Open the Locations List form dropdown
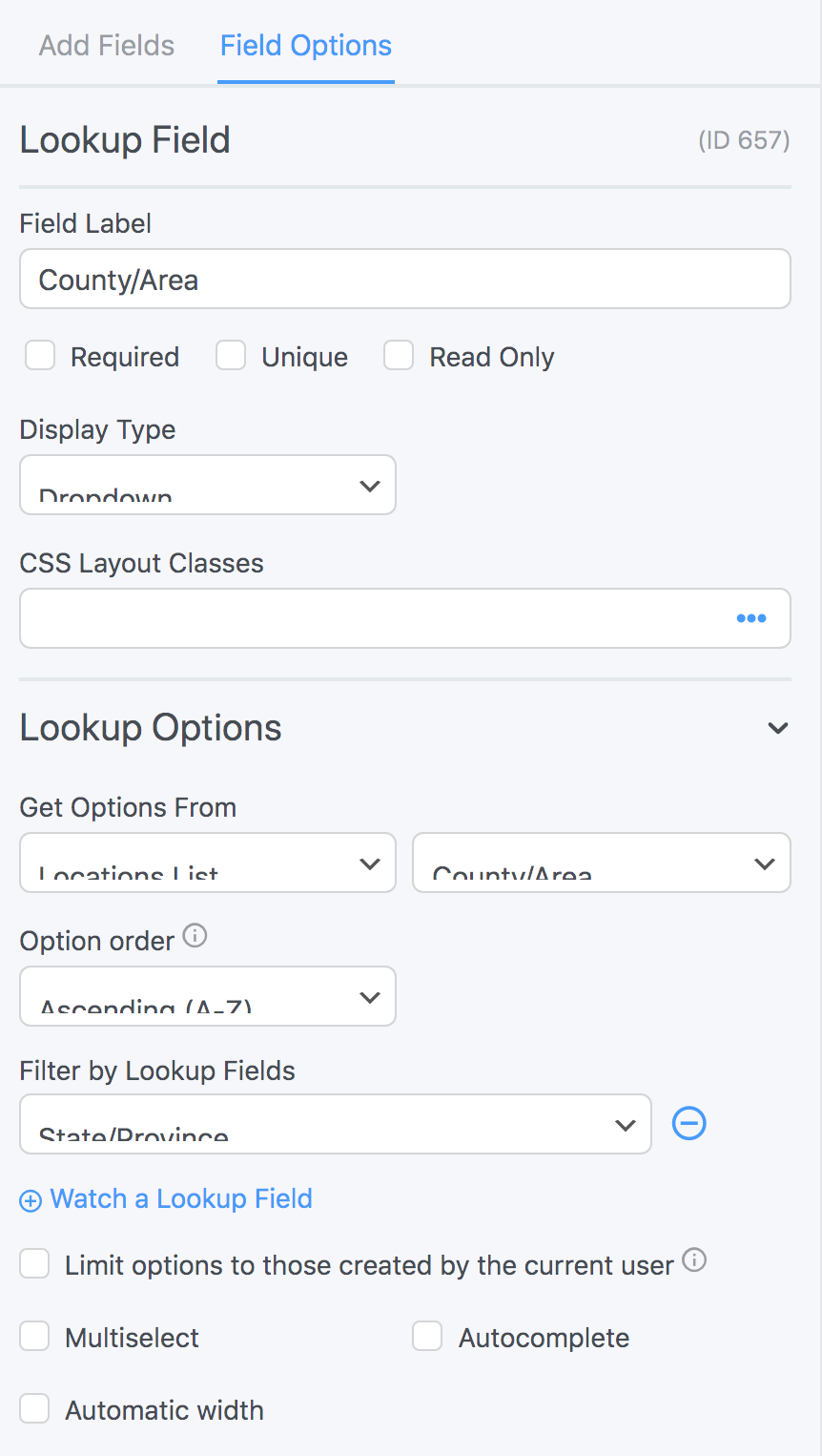This screenshot has height=1456, width=822. pos(208,863)
